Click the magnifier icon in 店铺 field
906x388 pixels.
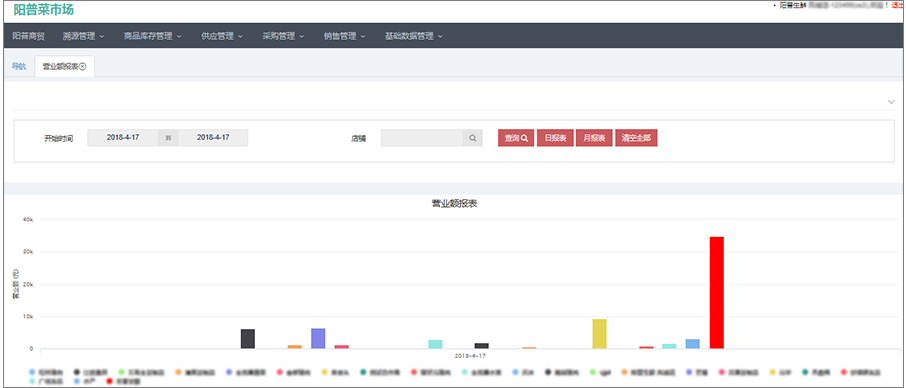click(472, 138)
